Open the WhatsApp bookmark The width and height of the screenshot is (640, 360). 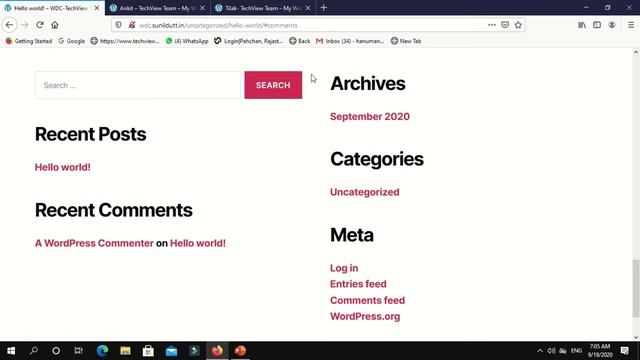[187, 41]
